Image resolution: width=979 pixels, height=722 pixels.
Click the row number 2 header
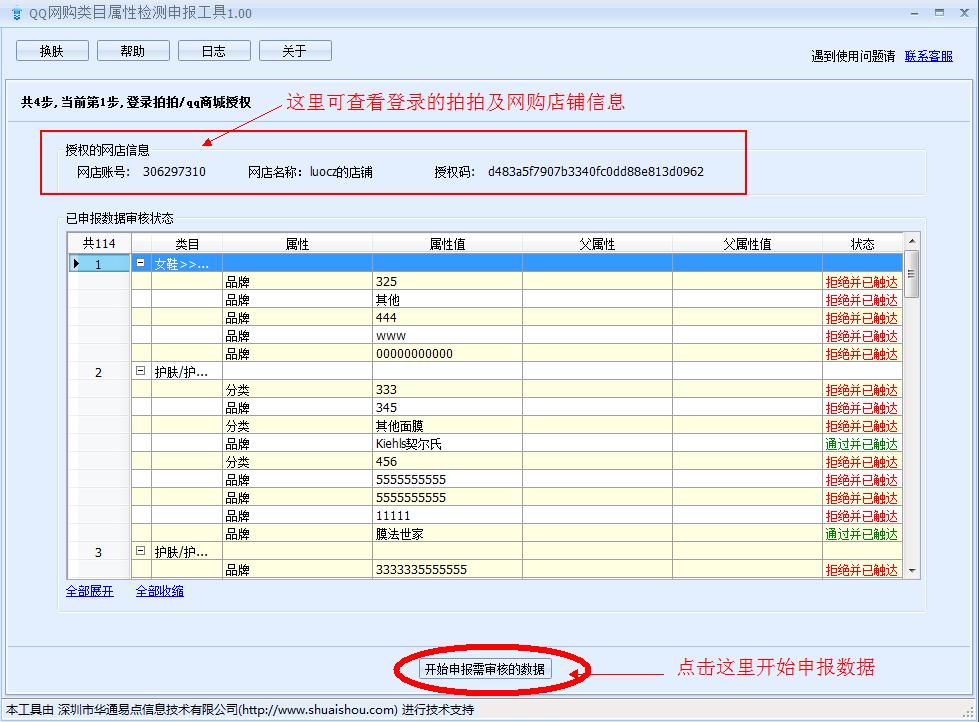[x=99, y=372]
